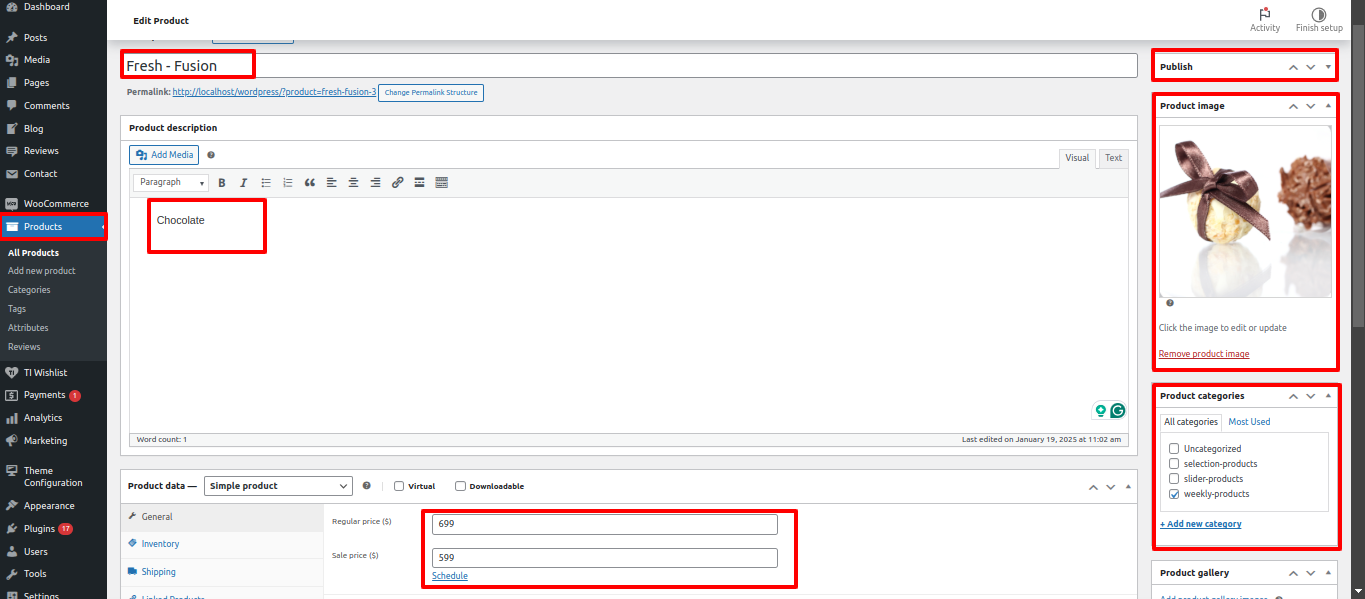Toggle bold formatting in the editor toolbar
The width and height of the screenshot is (1365, 599).
[222, 183]
